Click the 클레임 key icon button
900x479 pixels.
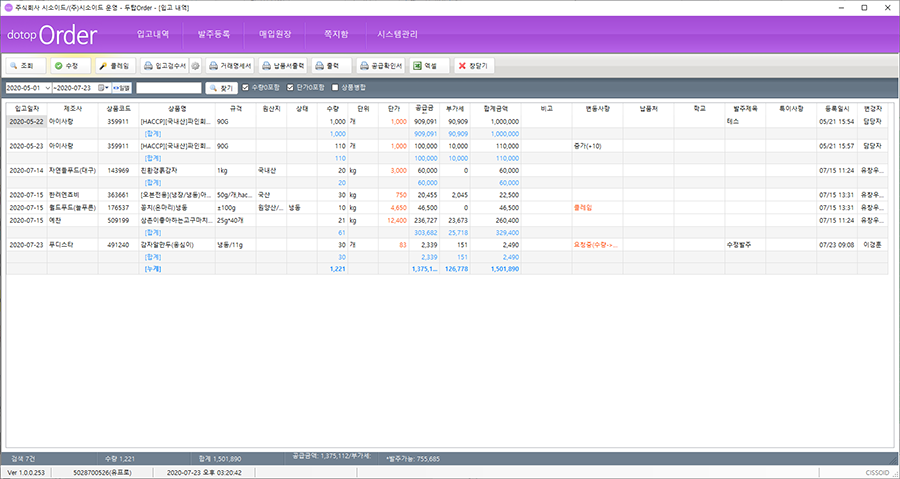point(115,65)
